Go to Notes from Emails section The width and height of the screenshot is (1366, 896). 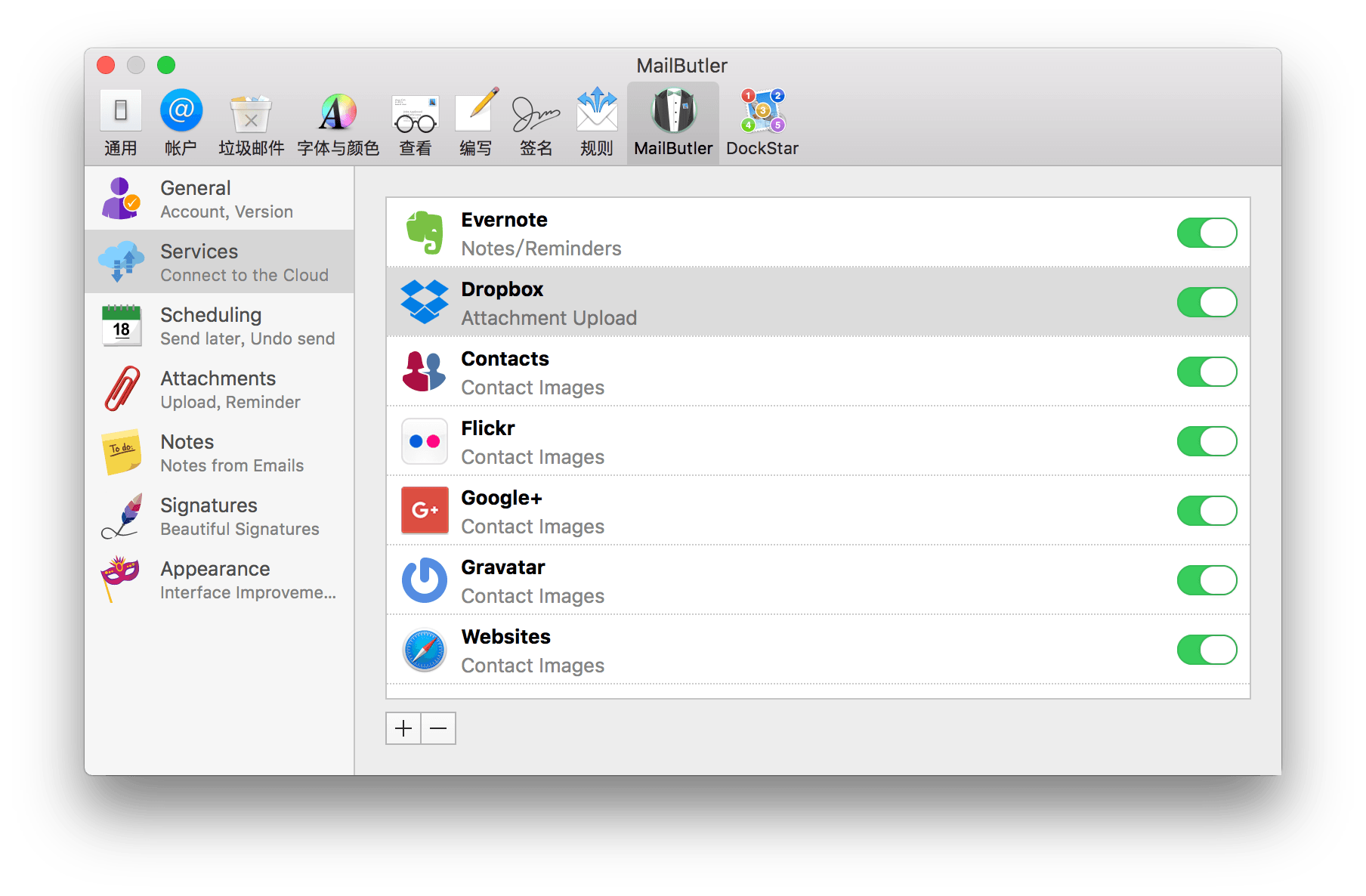(219, 452)
